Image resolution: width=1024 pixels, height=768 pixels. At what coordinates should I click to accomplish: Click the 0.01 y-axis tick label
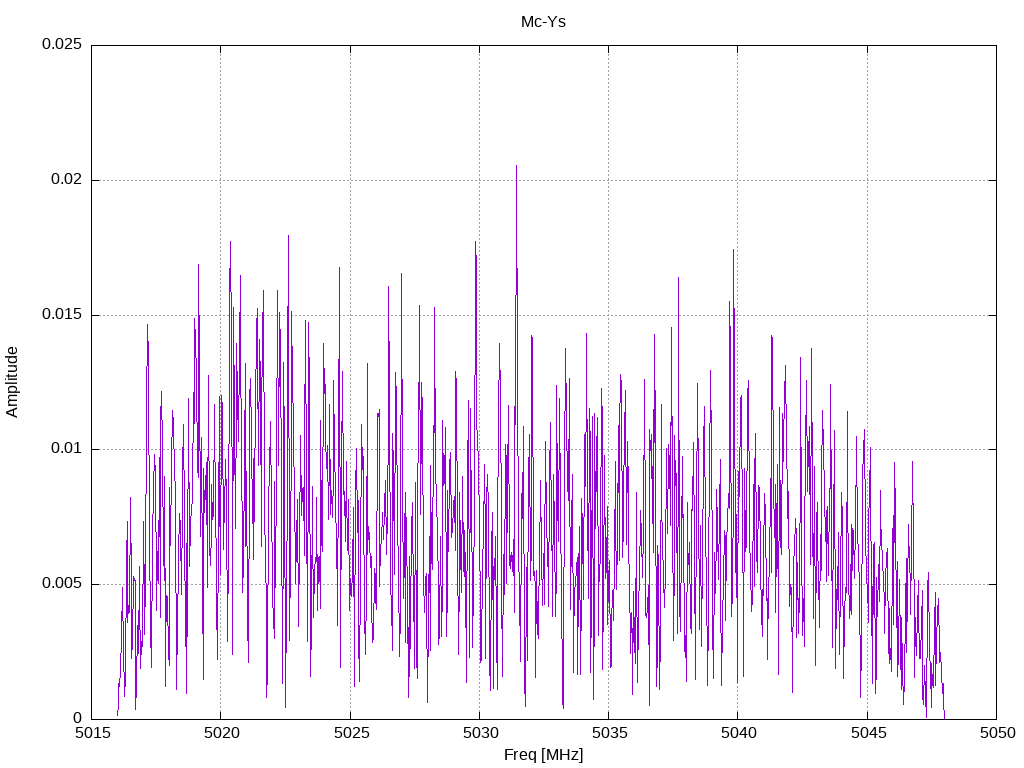coord(67,449)
